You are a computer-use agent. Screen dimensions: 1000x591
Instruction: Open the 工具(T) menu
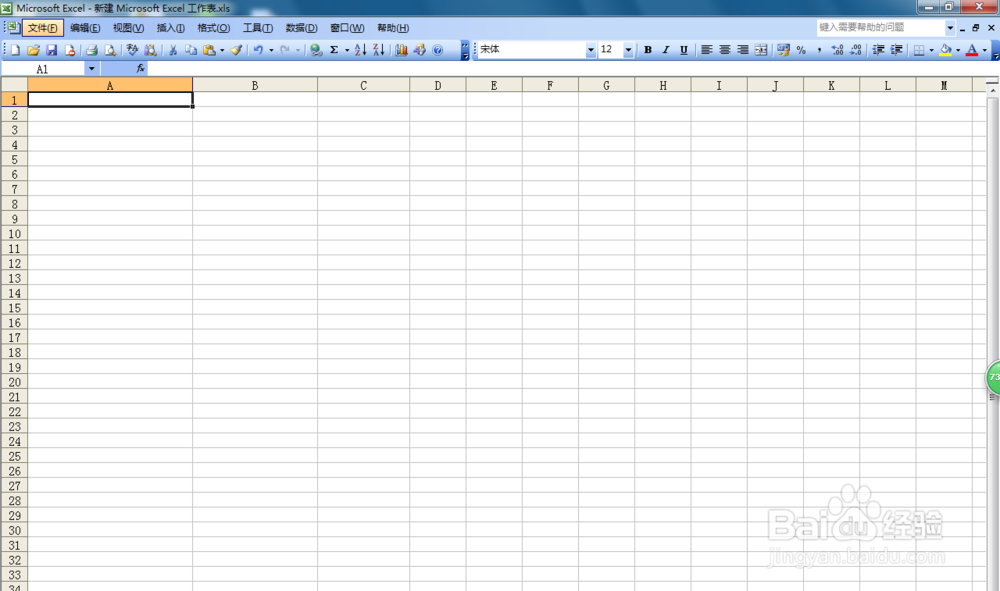click(x=258, y=28)
